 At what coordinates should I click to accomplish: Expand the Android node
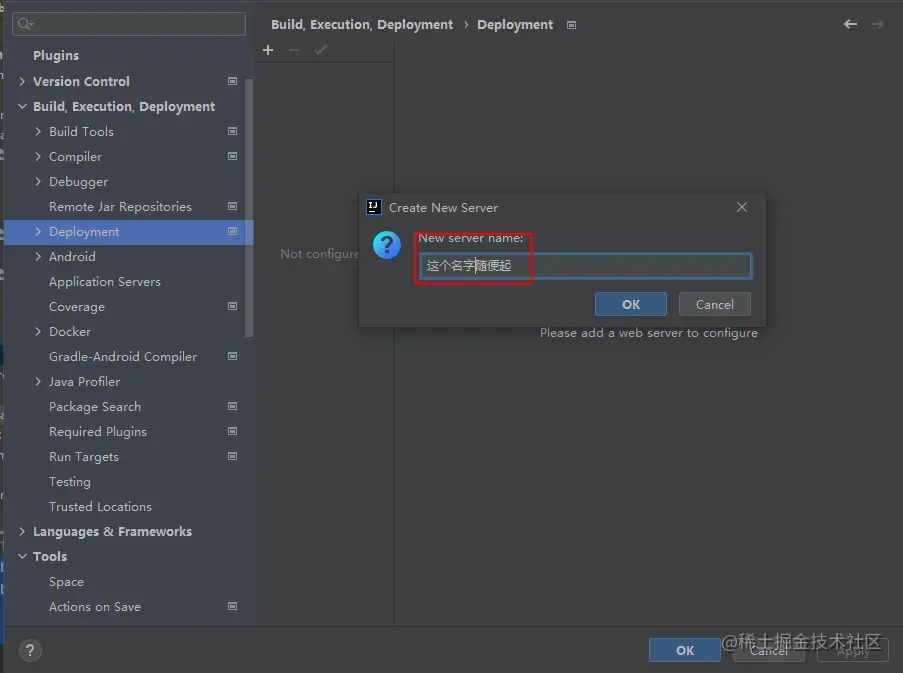[38, 256]
